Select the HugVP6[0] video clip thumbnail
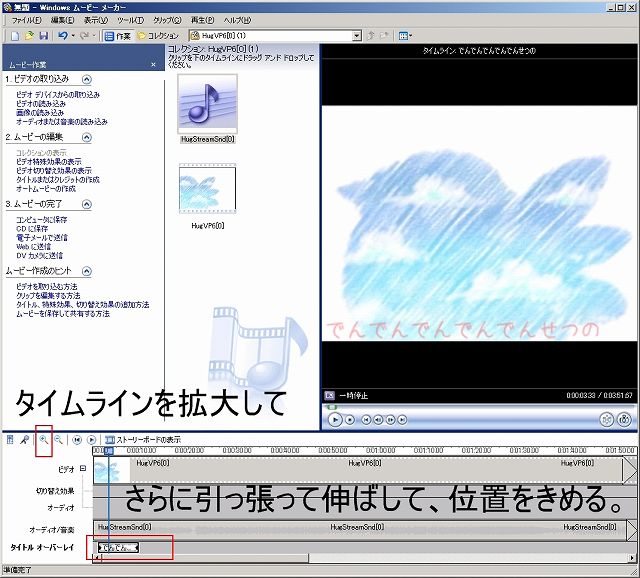 click(x=207, y=189)
